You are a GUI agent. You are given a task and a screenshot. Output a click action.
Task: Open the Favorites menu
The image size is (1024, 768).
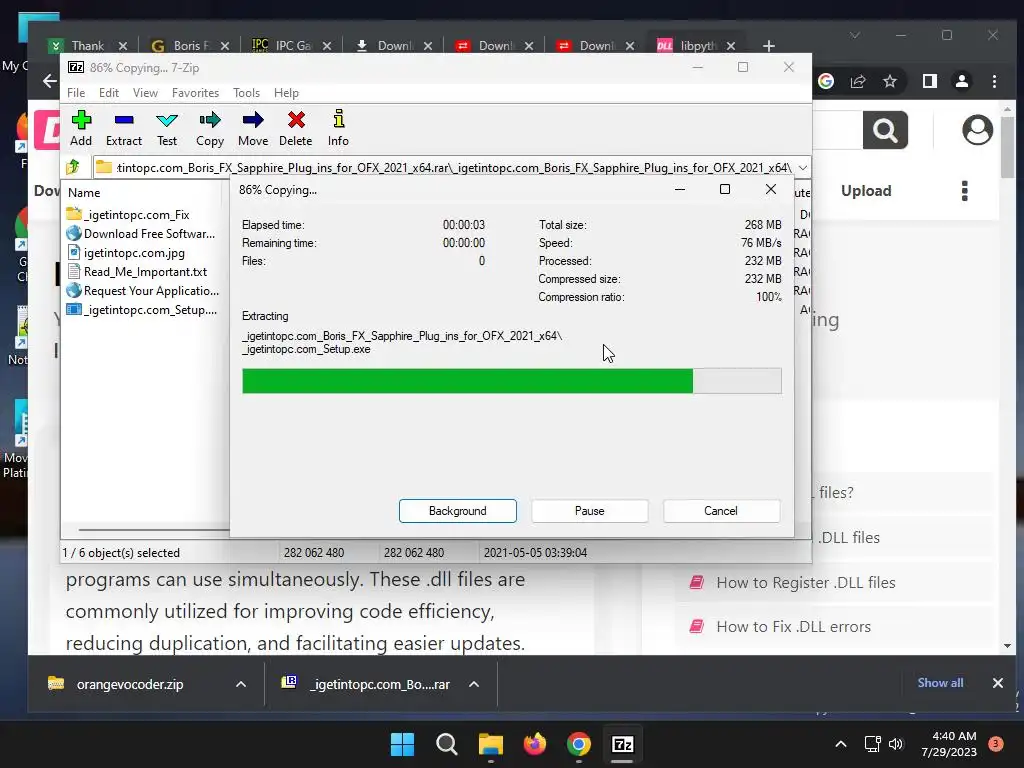[195, 93]
